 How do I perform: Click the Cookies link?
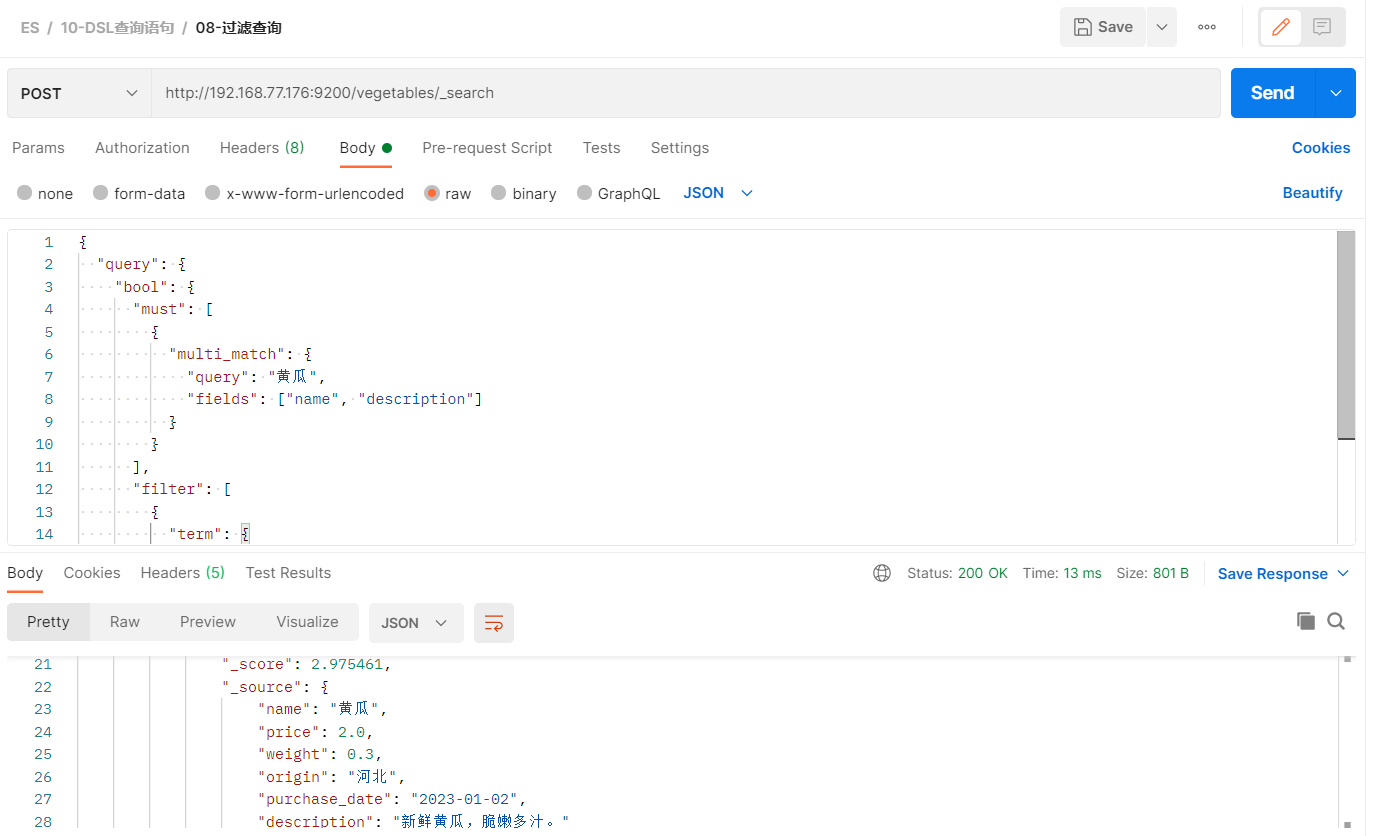pos(1321,148)
